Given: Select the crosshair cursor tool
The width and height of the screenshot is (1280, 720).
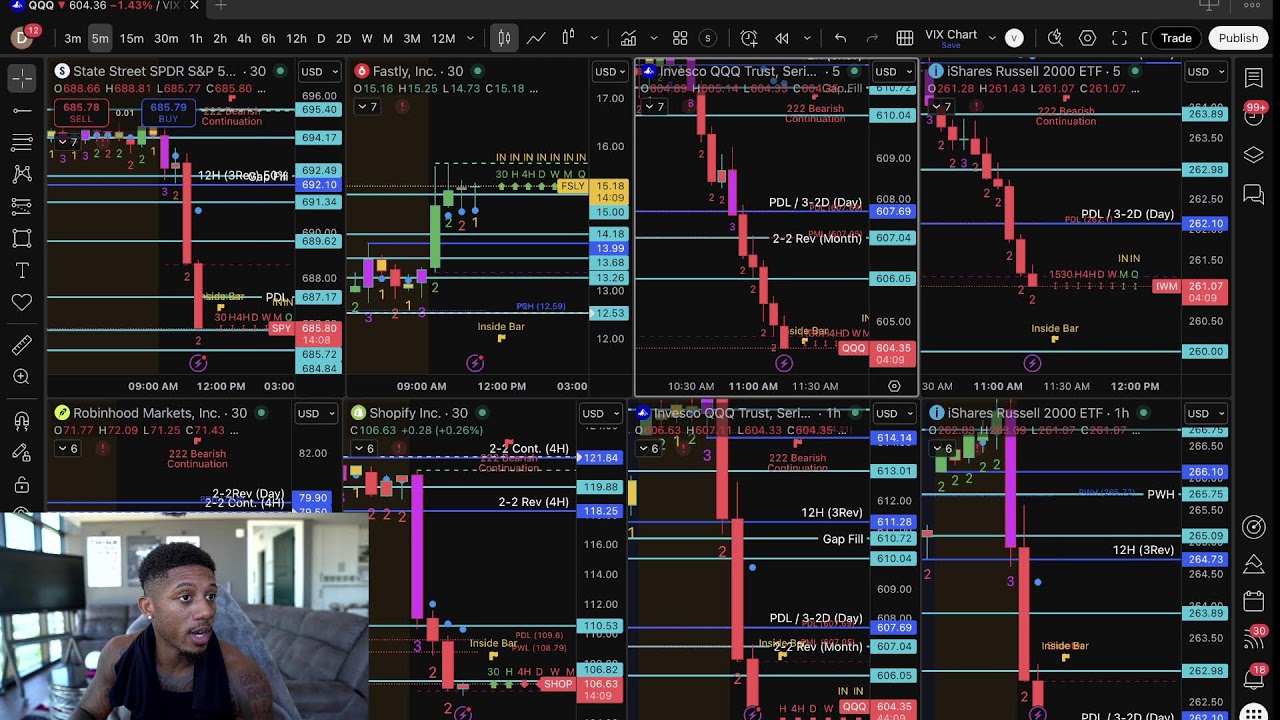Looking at the screenshot, I should pos(22,77).
